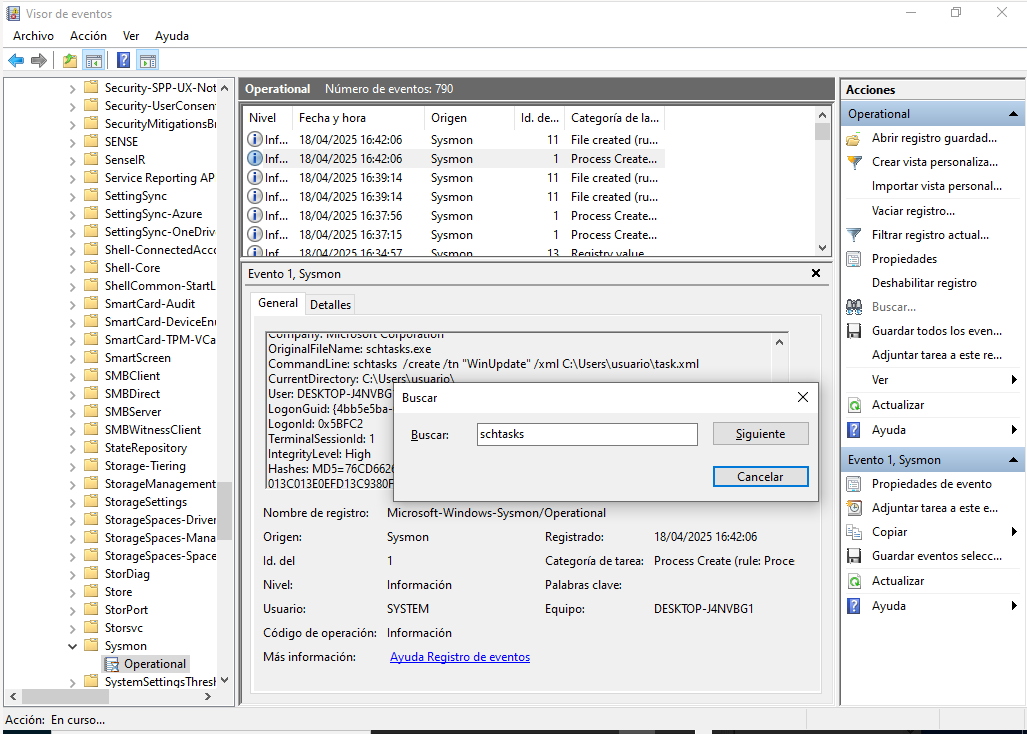The image size is (1027, 734).
Task: Click the event detail text scroll up arrow
Action: pos(779,342)
